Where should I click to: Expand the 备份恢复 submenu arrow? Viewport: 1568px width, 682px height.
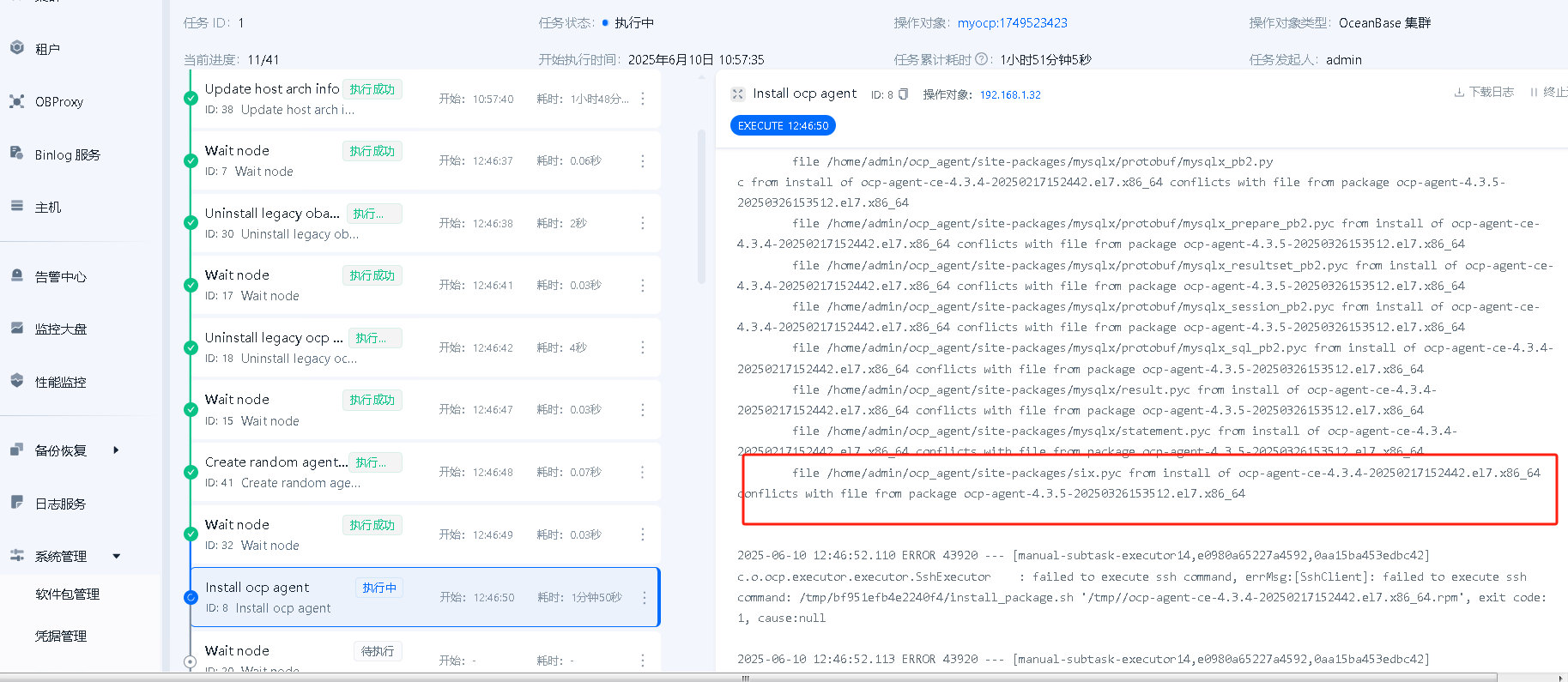click(116, 450)
